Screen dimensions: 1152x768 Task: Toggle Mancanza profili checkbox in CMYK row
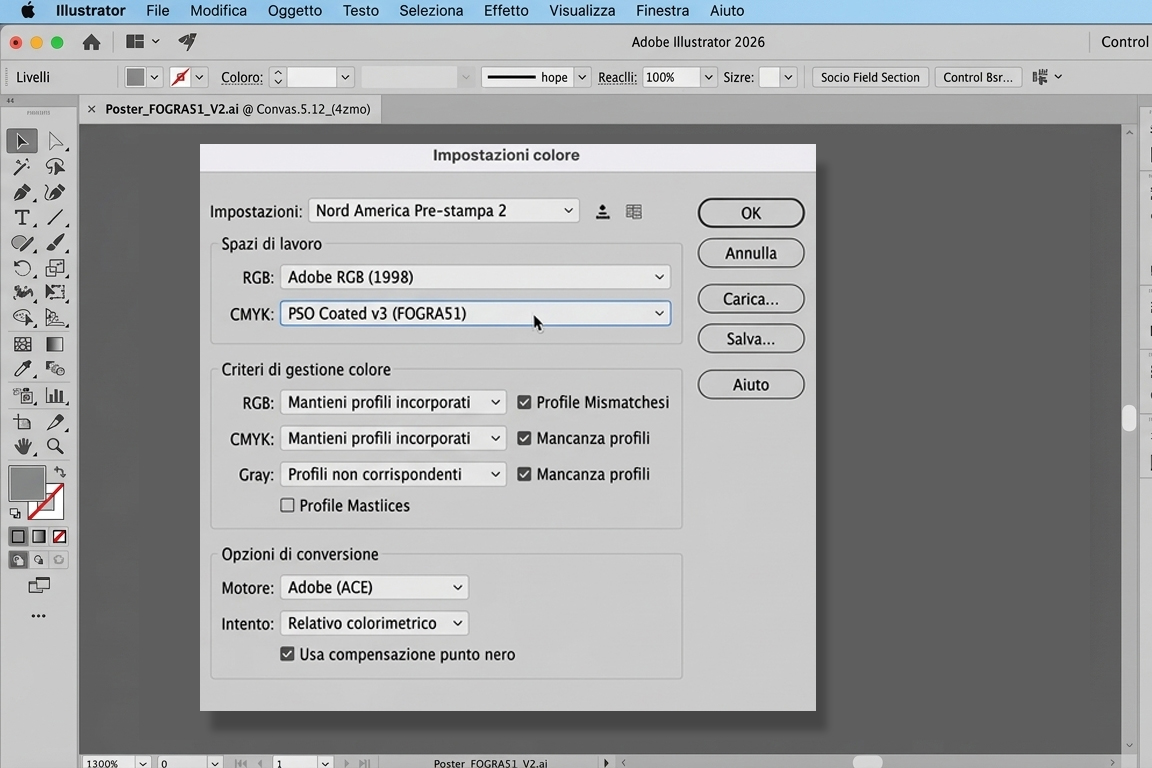[524, 438]
